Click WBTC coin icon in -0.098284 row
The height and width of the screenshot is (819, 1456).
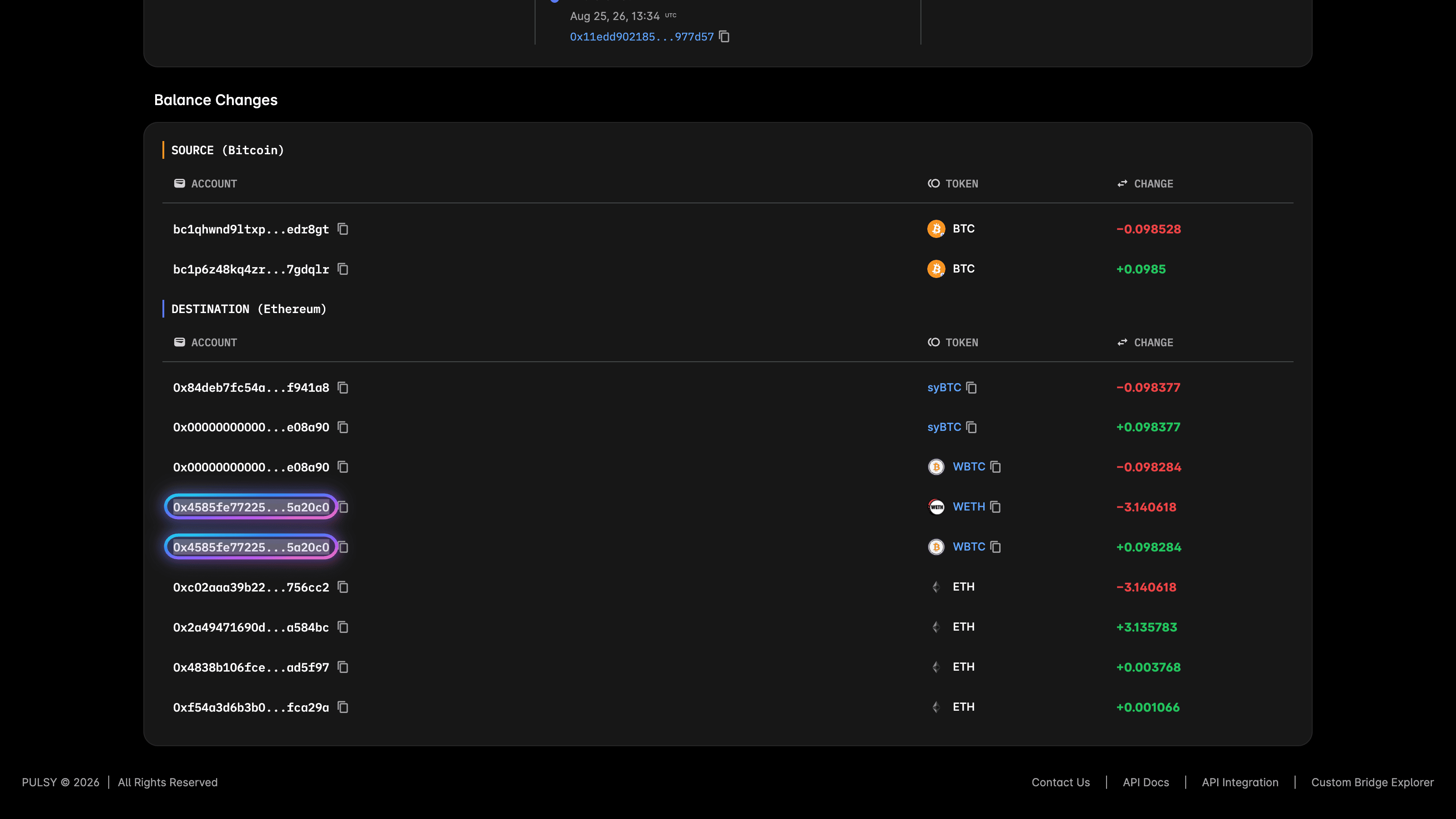tap(936, 467)
